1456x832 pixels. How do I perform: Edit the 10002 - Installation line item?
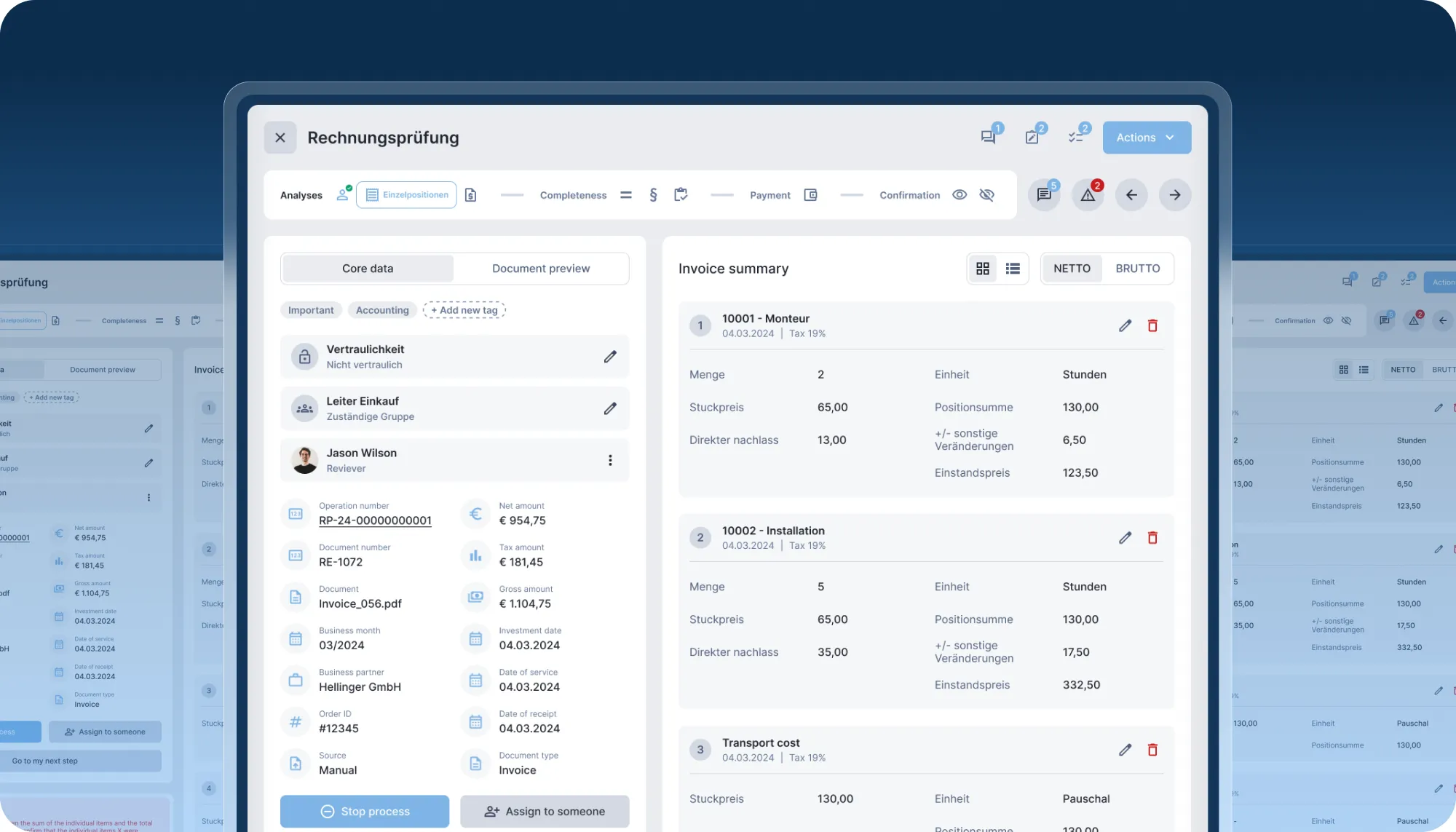tap(1125, 538)
